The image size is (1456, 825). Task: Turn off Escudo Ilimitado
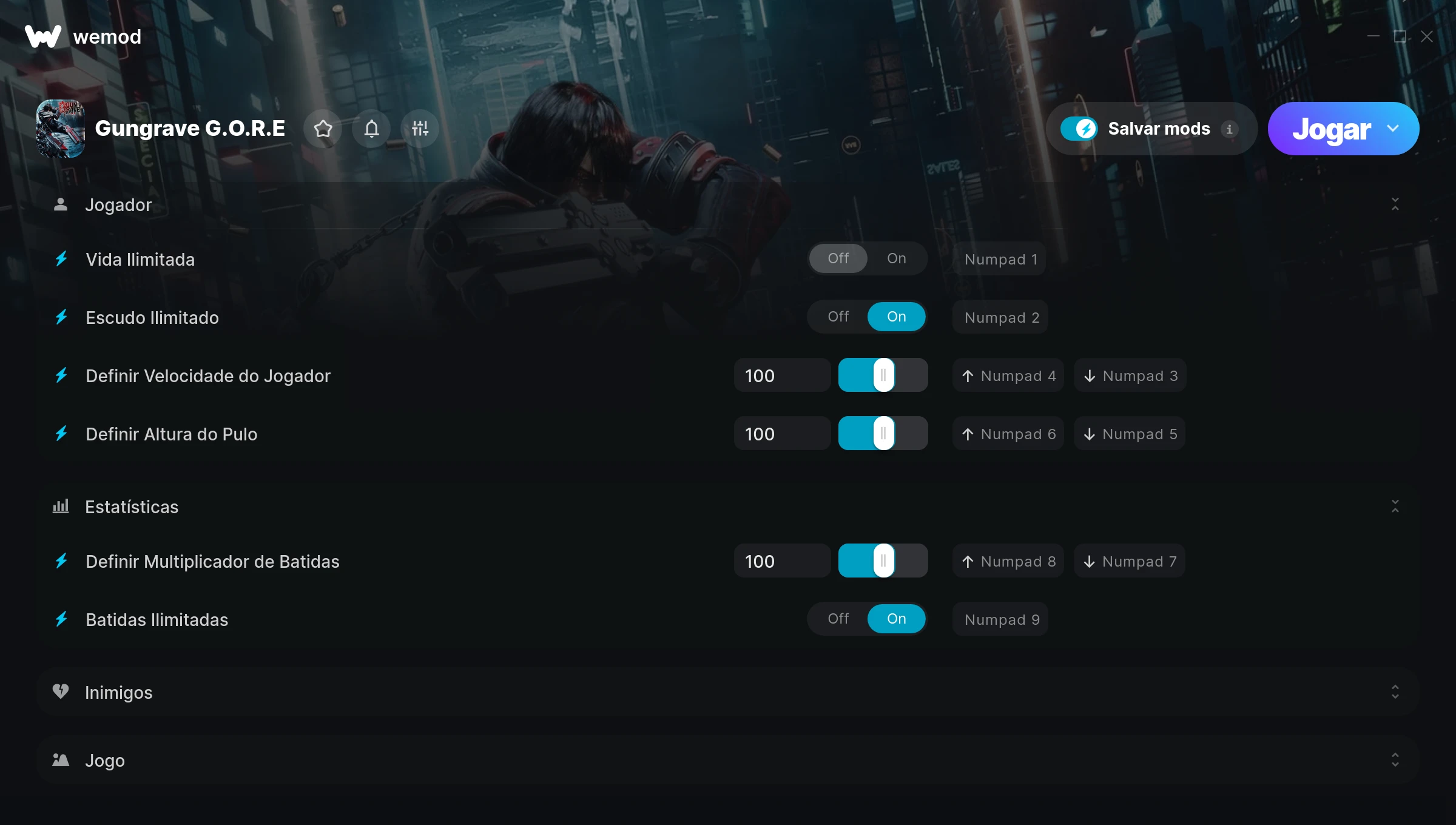click(838, 317)
